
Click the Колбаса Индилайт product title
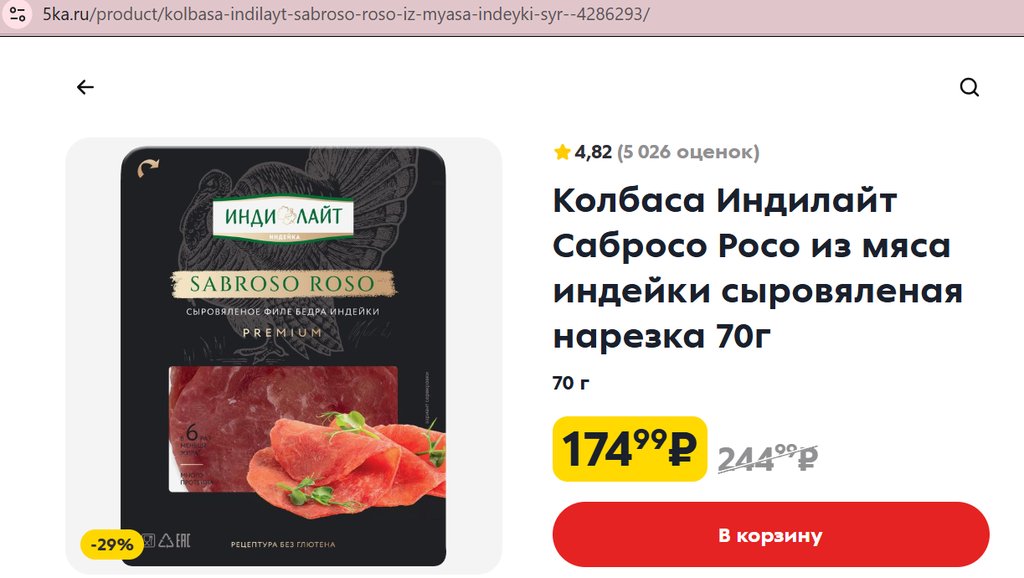click(758, 268)
